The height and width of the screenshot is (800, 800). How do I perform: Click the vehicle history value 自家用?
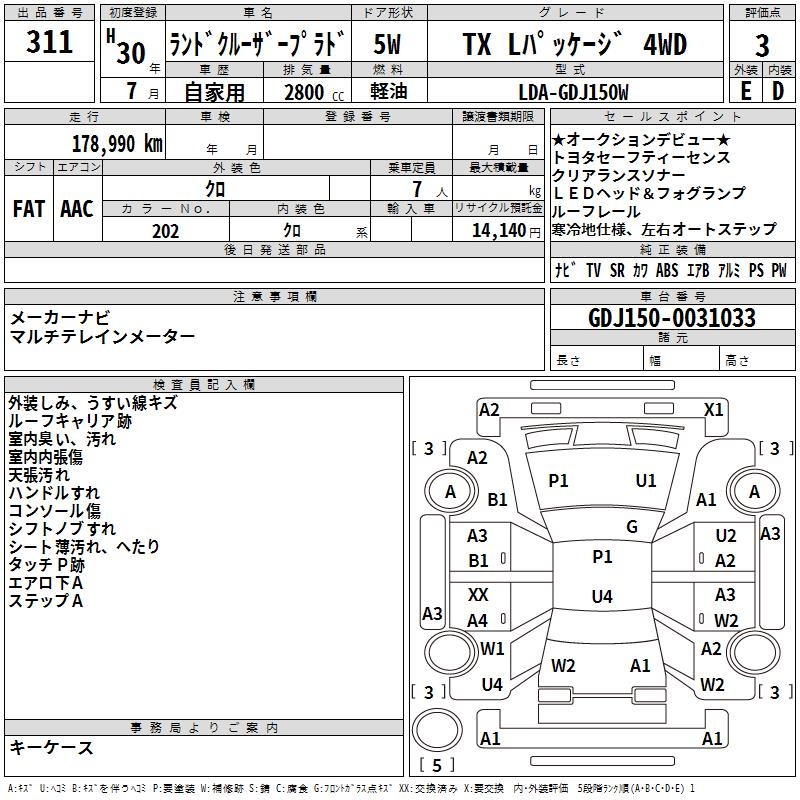214,92
